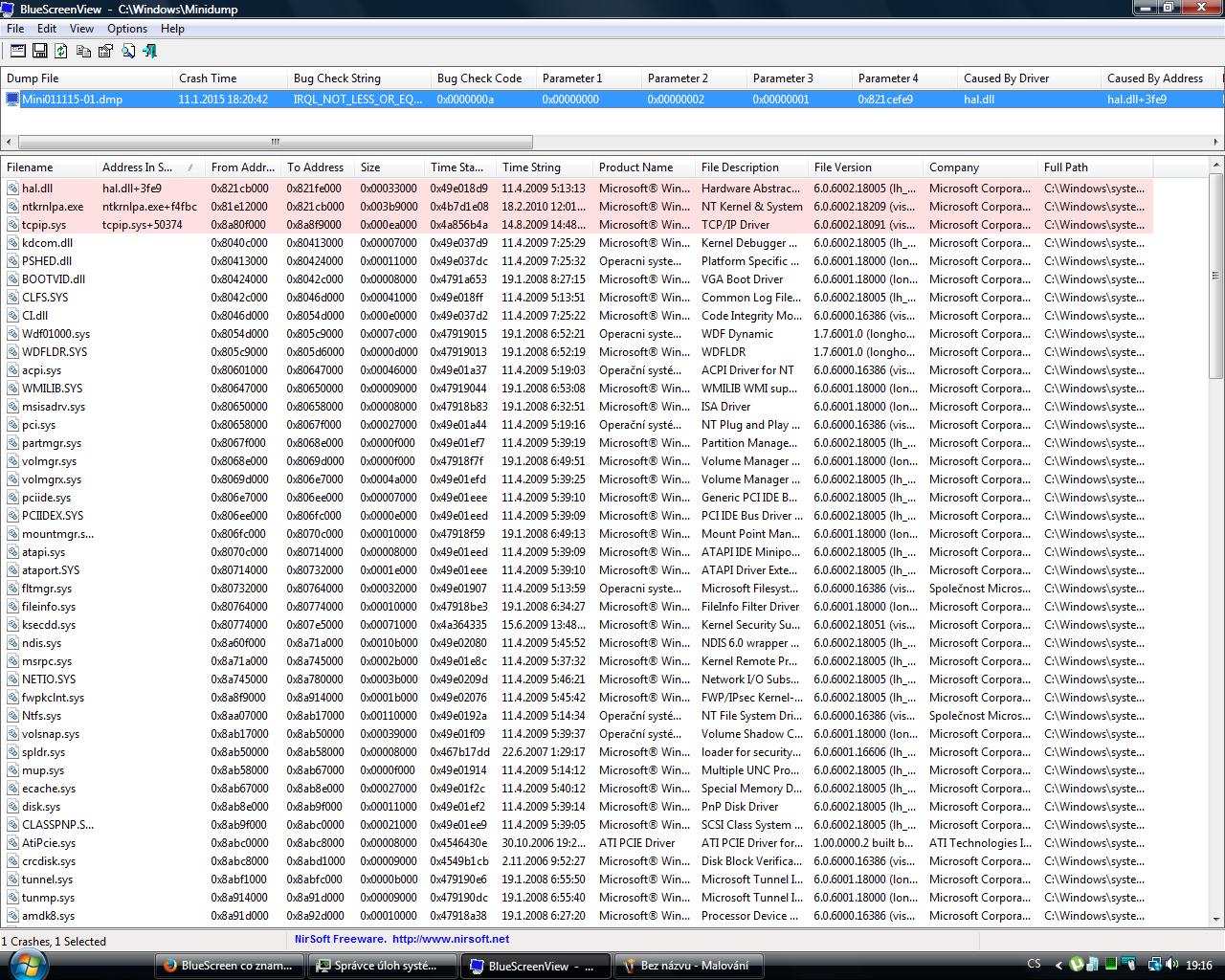Click the upper pane horizontal scrollbar thumb
This screenshot has height=980, width=1225.
[x=274, y=143]
